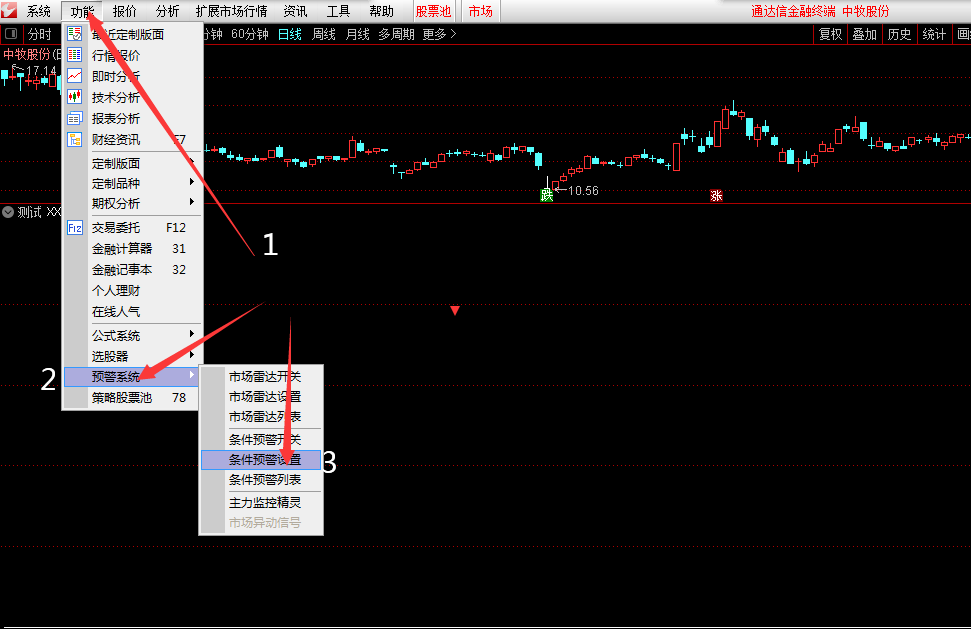Click the 最近定制版面 menu icon

pos(74,34)
